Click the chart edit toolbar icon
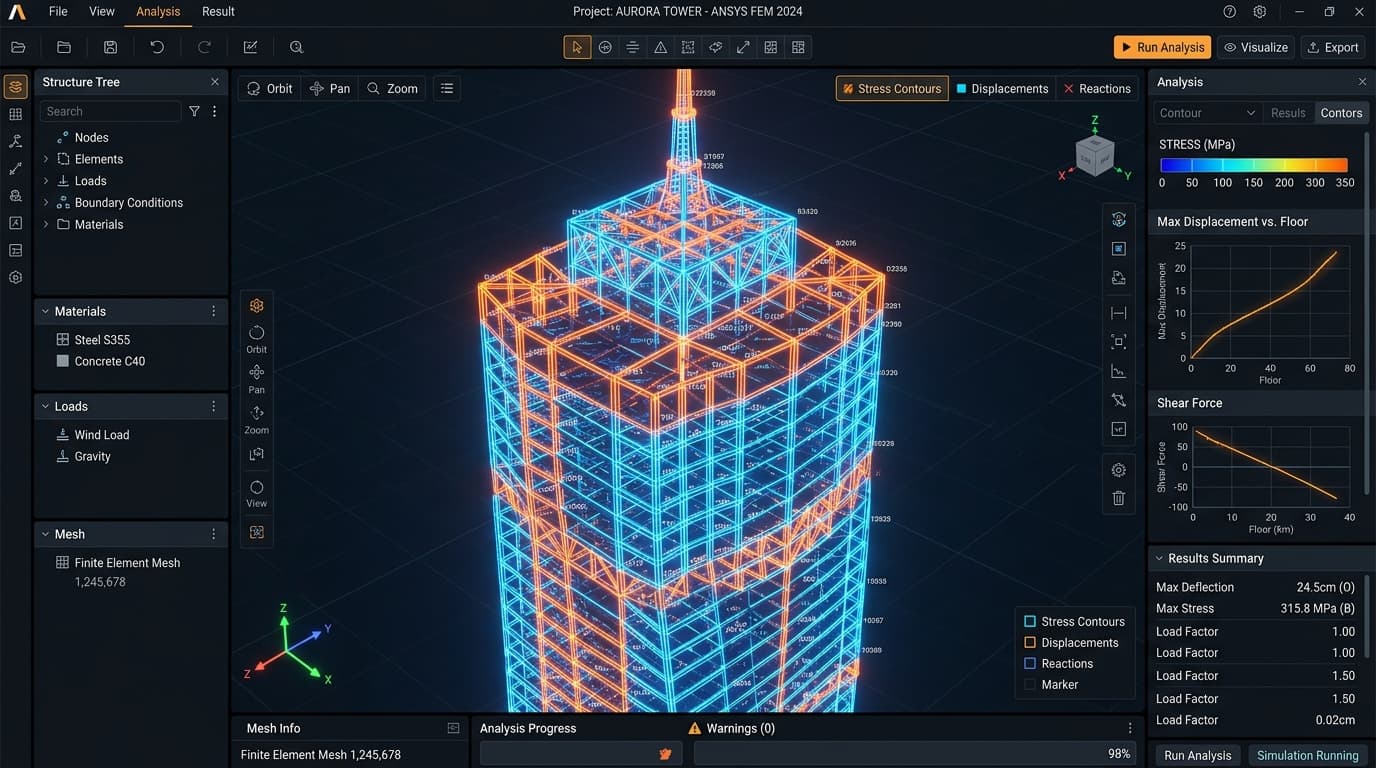 250,47
